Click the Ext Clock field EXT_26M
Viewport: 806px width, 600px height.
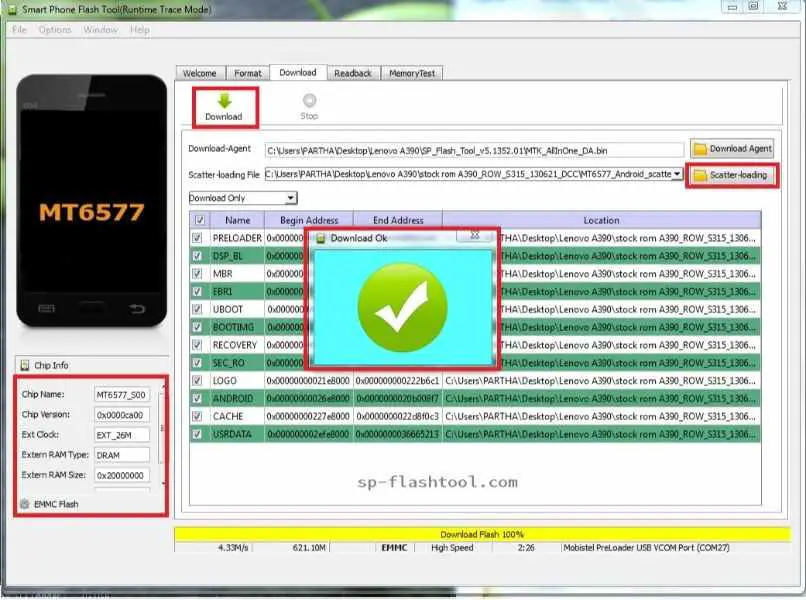122,435
